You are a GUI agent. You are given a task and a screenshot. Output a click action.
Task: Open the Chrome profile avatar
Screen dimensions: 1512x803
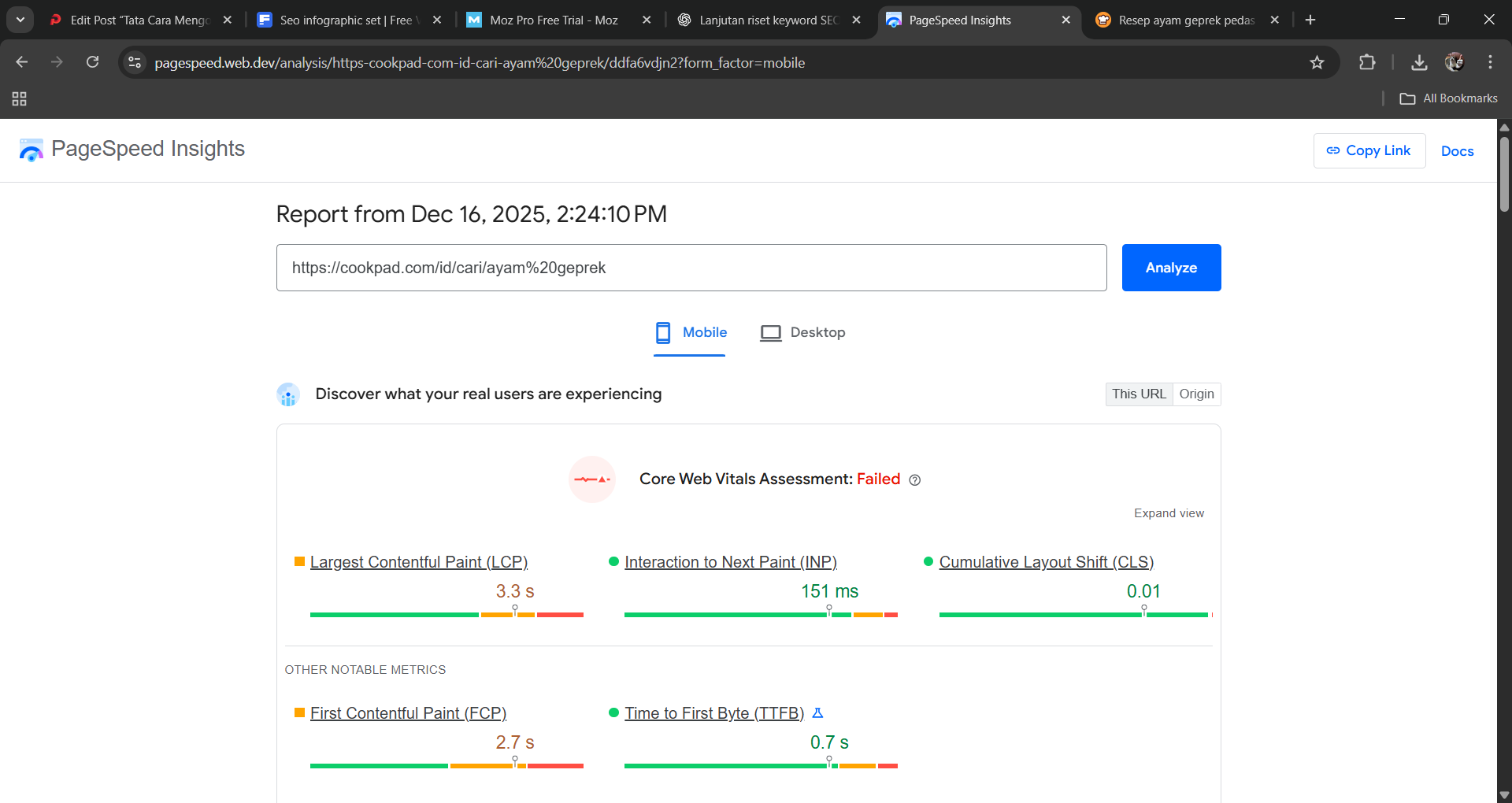pos(1455,62)
